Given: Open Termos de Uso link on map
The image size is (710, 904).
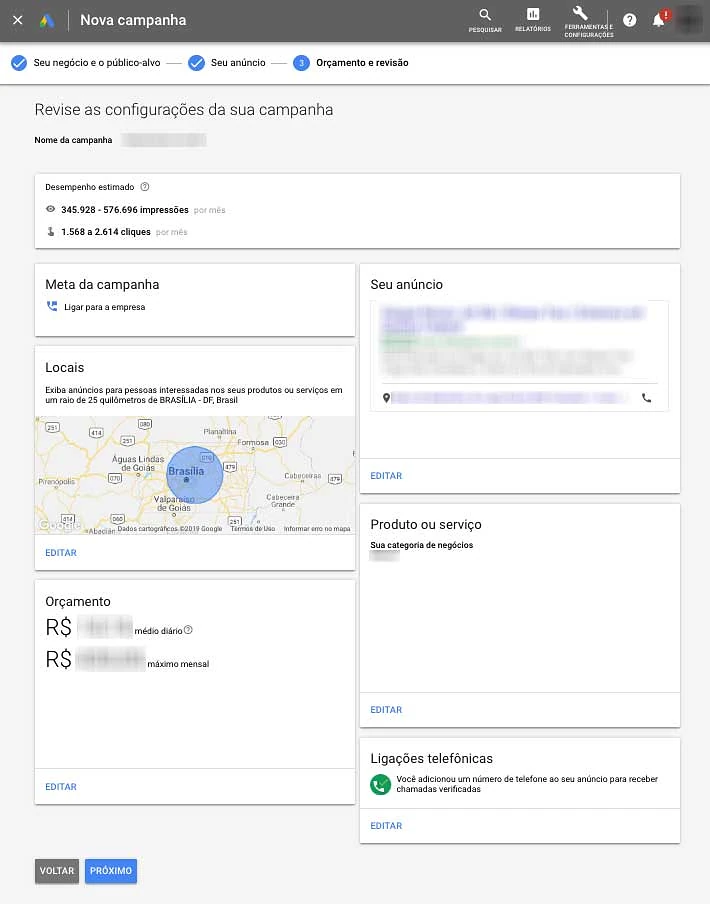Looking at the screenshot, I should [x=252, y=529].
